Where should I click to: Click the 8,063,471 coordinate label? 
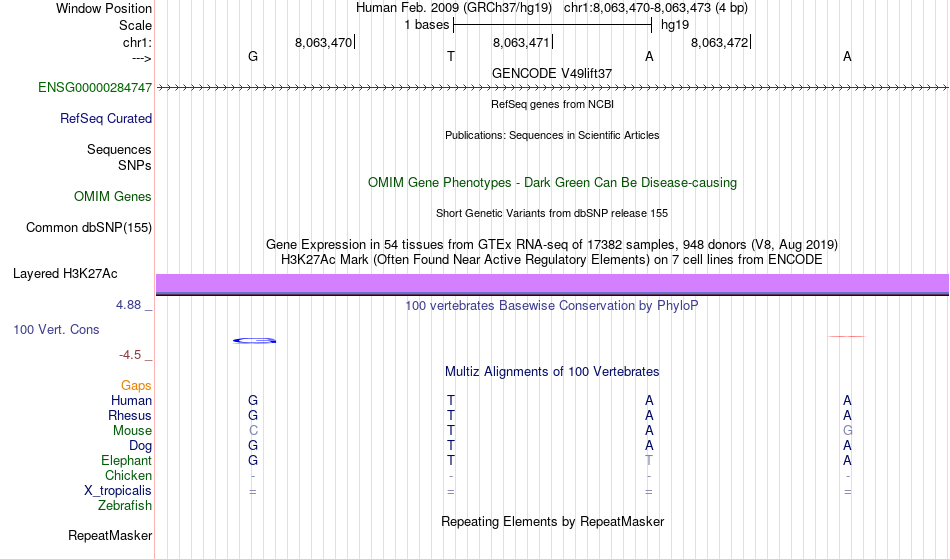point(521,42)
